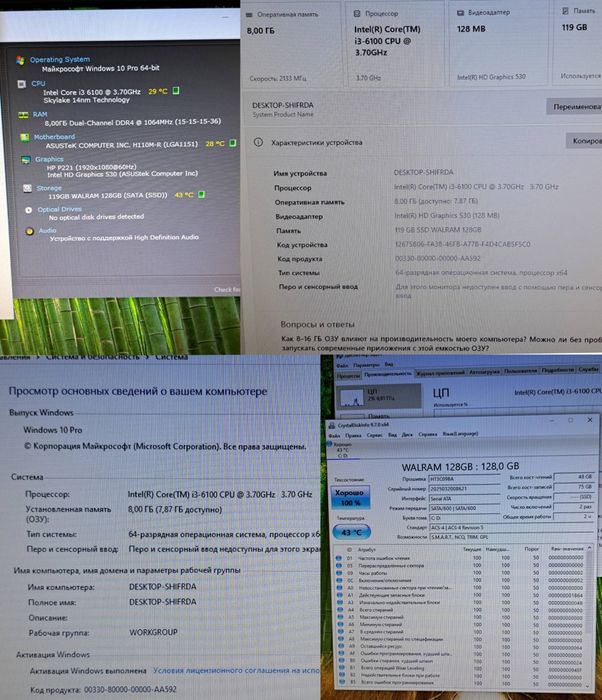The height and width of the screenshot is (700, 602).
Task: Click the CPU chip icon in Speccy
Action: tap(21, 83)
